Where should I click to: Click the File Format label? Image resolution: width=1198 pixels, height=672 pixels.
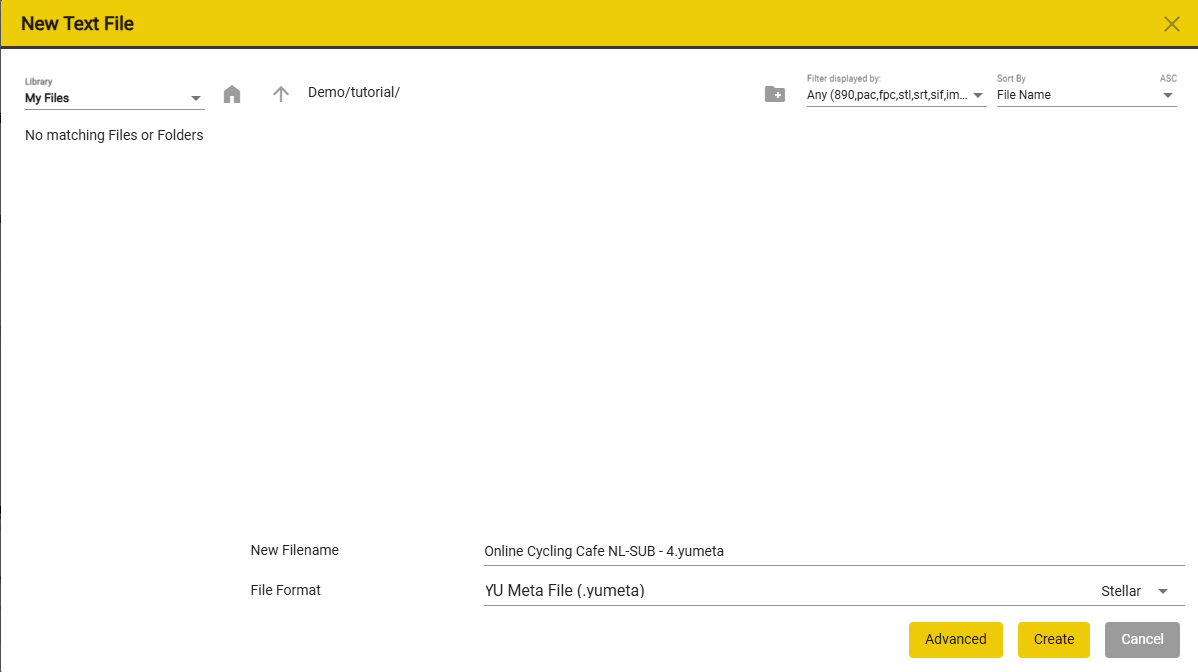285,590
